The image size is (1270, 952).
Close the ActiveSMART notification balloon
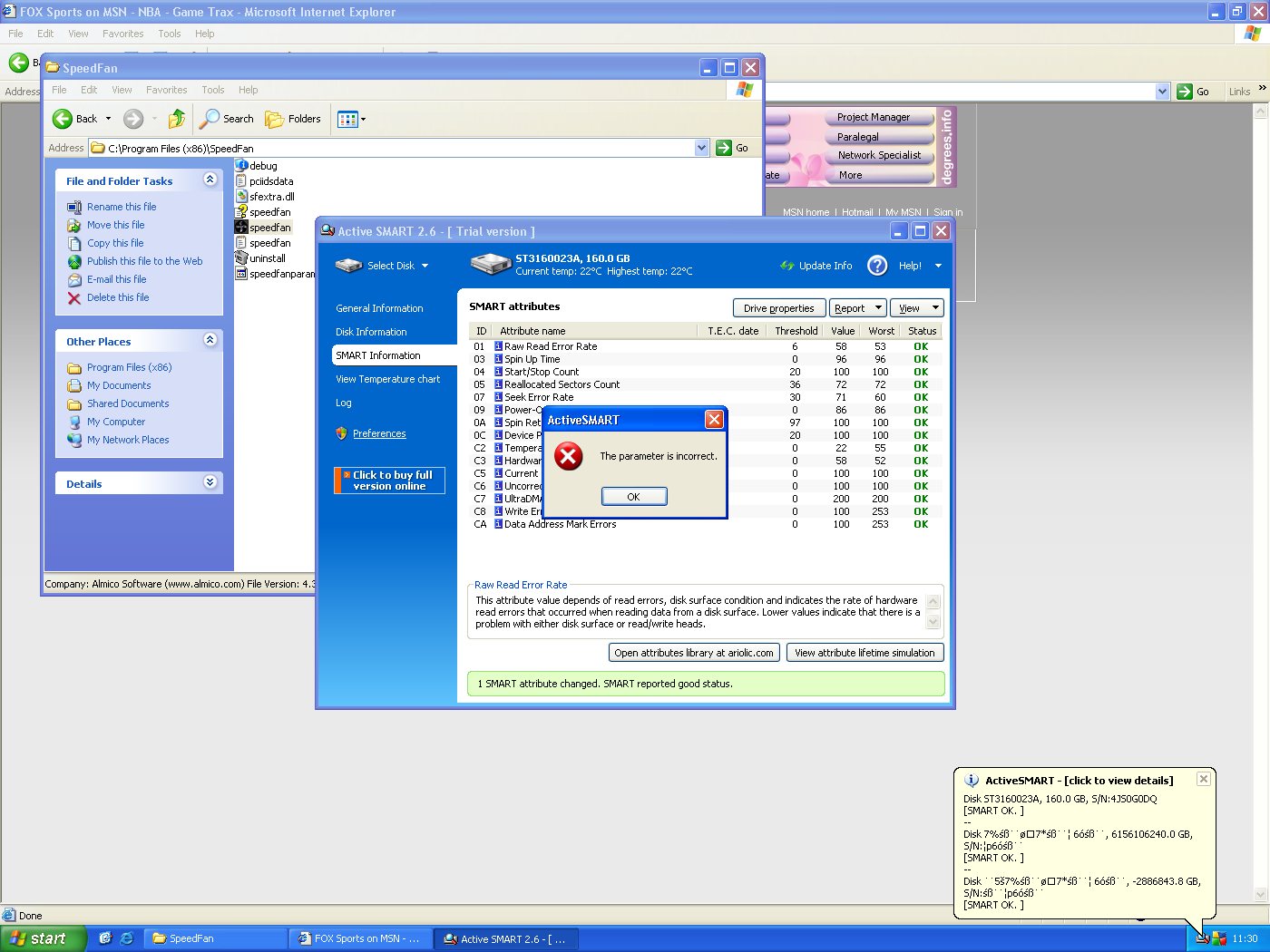(1203, 779)
